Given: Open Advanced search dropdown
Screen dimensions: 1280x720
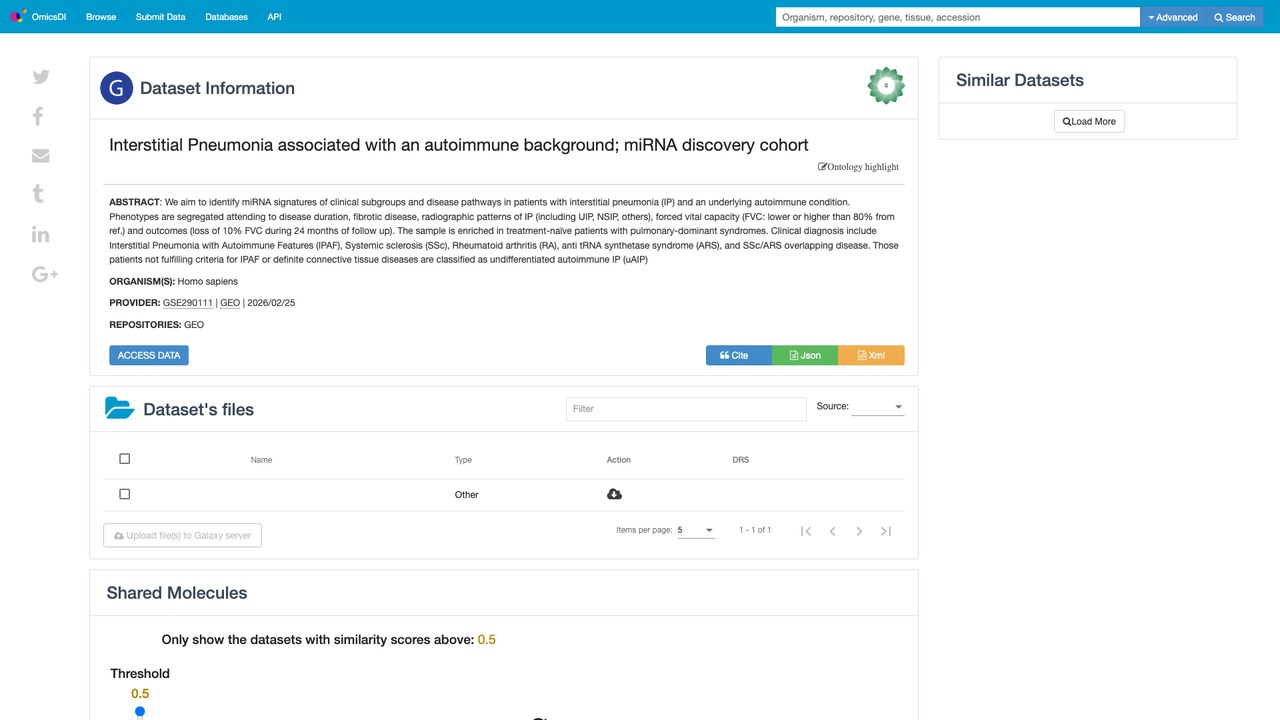Looking at the screenshot, I should [x=1173, y=17].
